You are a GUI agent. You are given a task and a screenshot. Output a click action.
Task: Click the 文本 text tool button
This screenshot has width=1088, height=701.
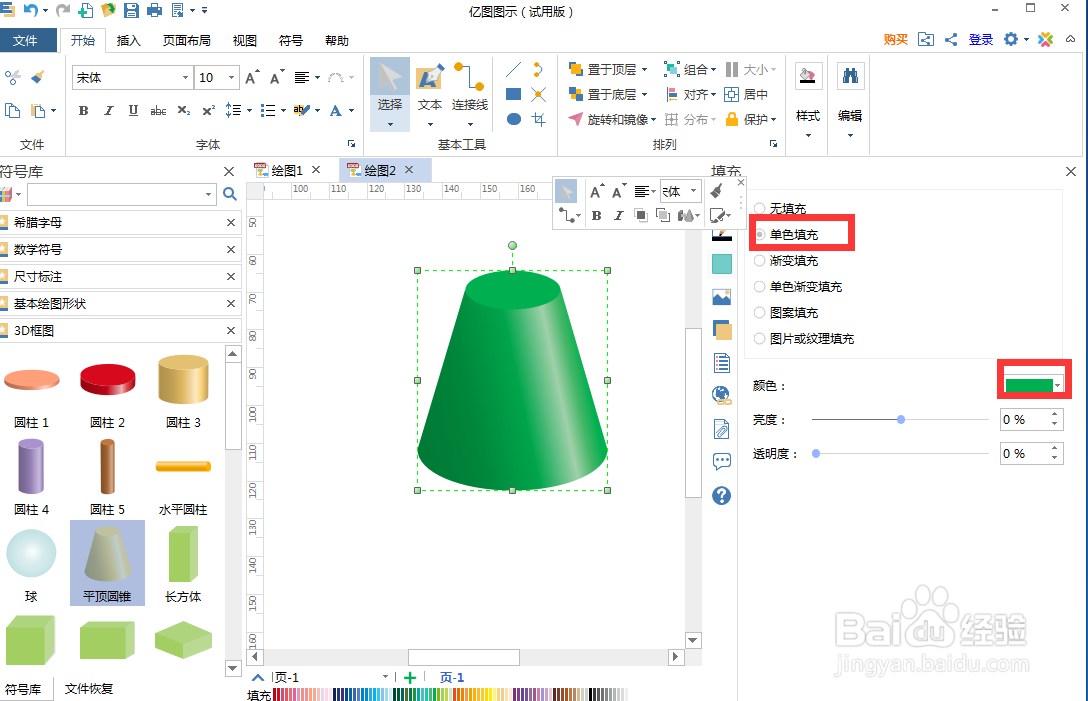tap(430, 94)
